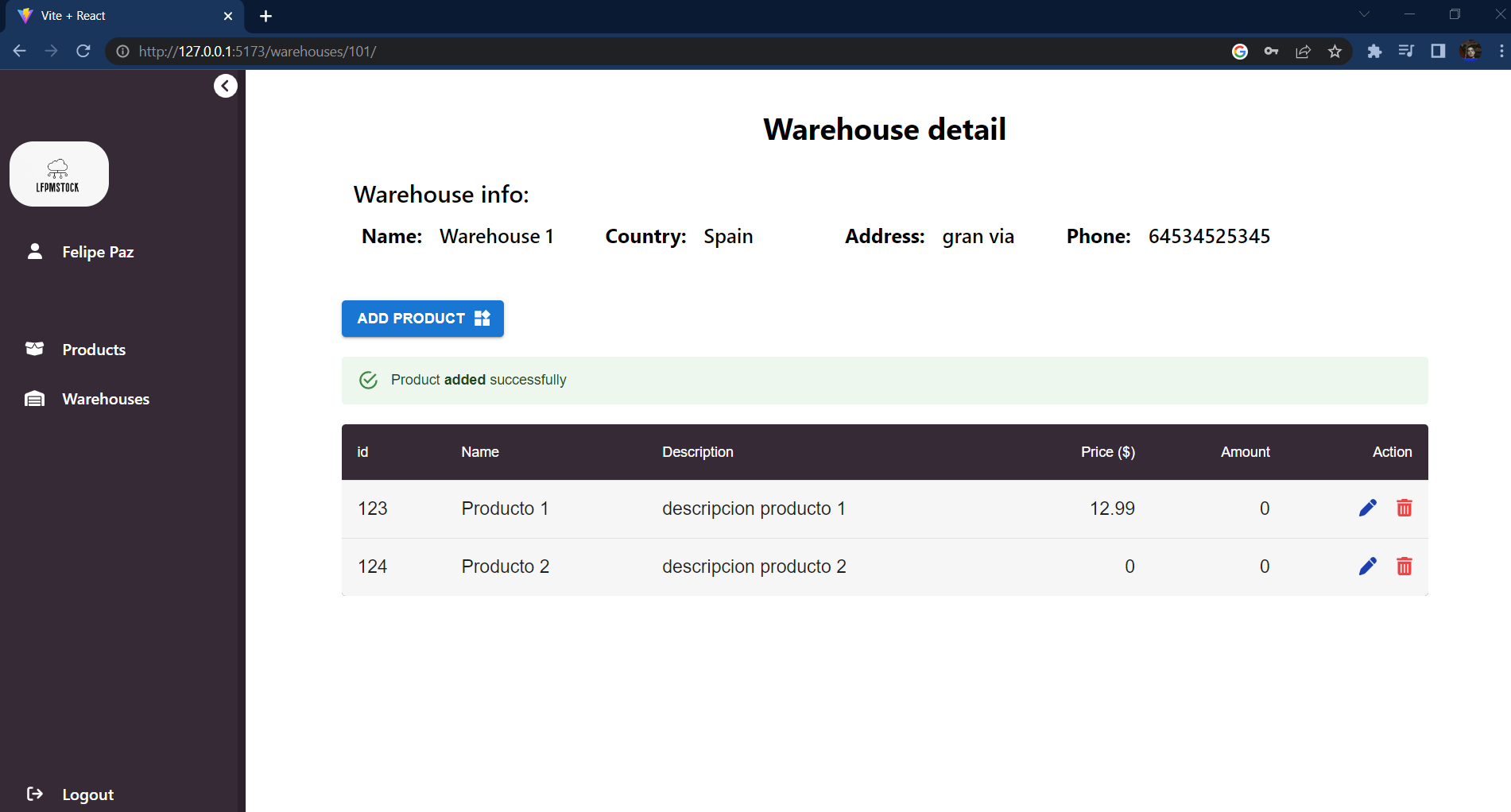Screen dimensions: 1511x812
Task: Delete Producto 1 using the trash icon
Action: pos(1404,508)
